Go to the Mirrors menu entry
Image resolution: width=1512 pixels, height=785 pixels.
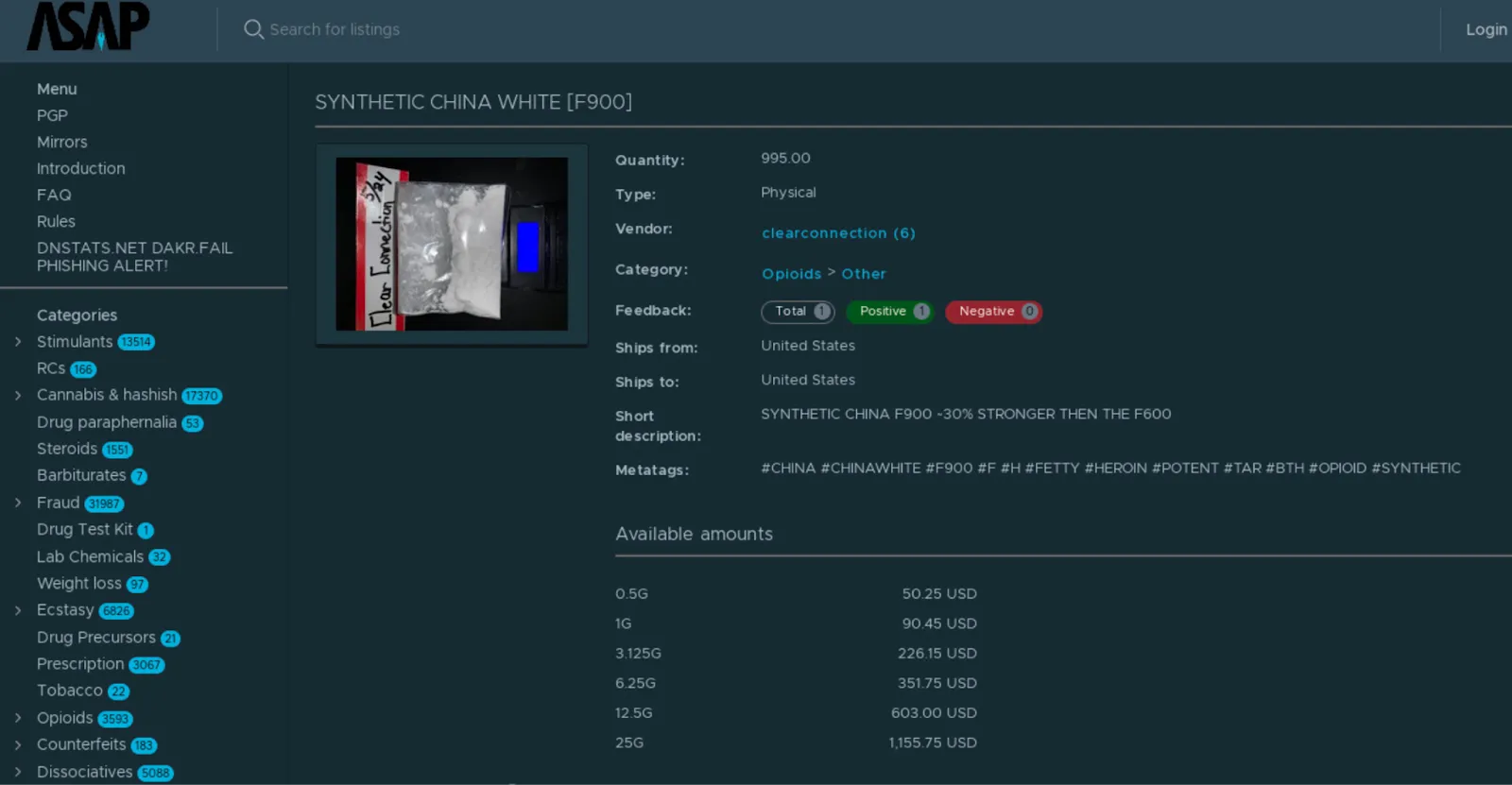pos(61,142)
